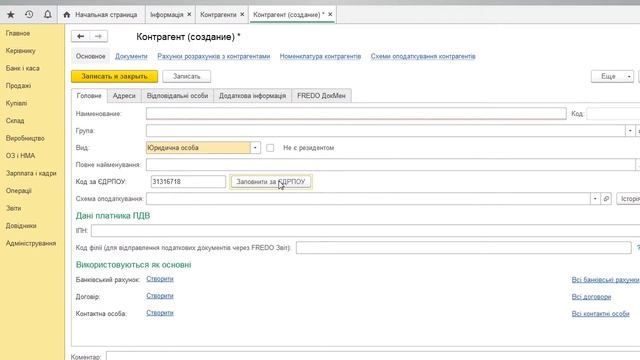Open the Адреси tab

point(124,96)
